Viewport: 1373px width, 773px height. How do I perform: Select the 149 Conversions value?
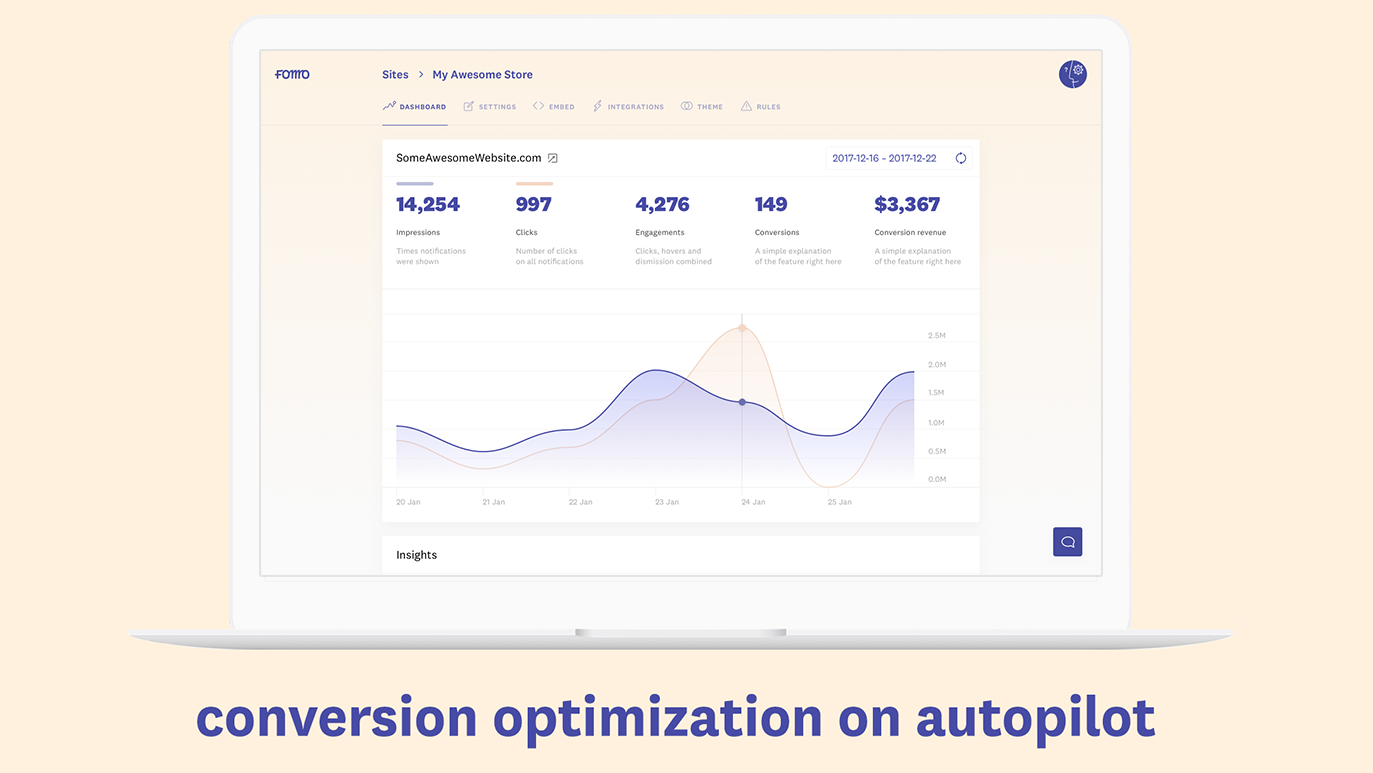coord(771,204)
